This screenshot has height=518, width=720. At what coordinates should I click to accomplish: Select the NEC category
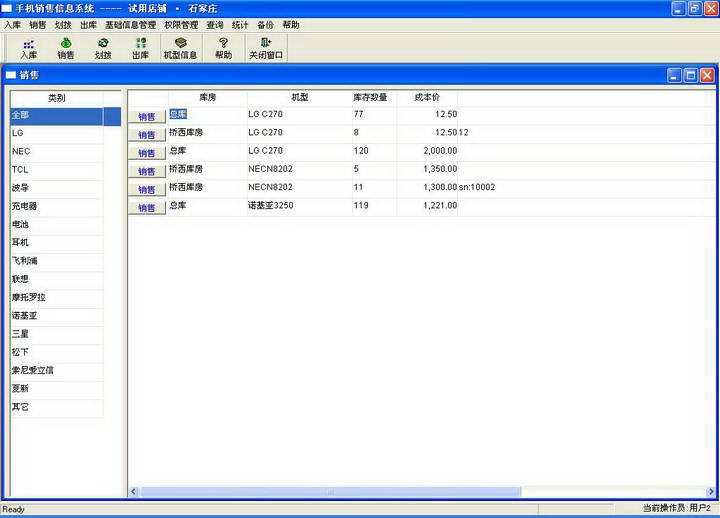click(56, 152)
